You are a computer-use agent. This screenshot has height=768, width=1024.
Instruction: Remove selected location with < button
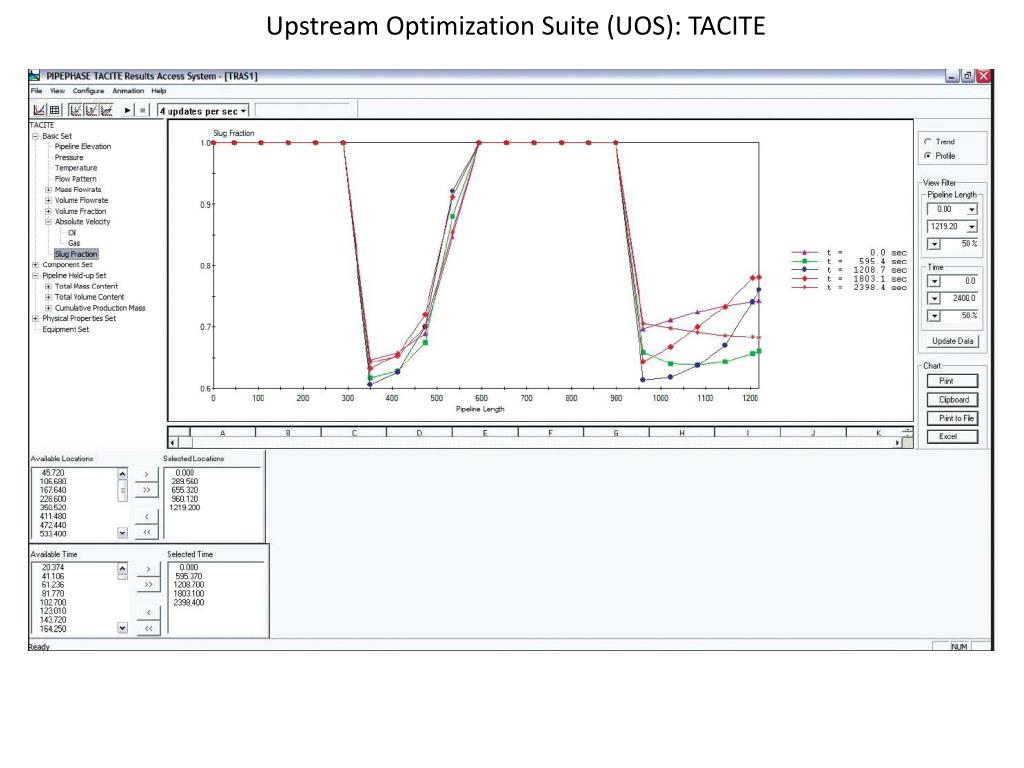tap(146, 517)
